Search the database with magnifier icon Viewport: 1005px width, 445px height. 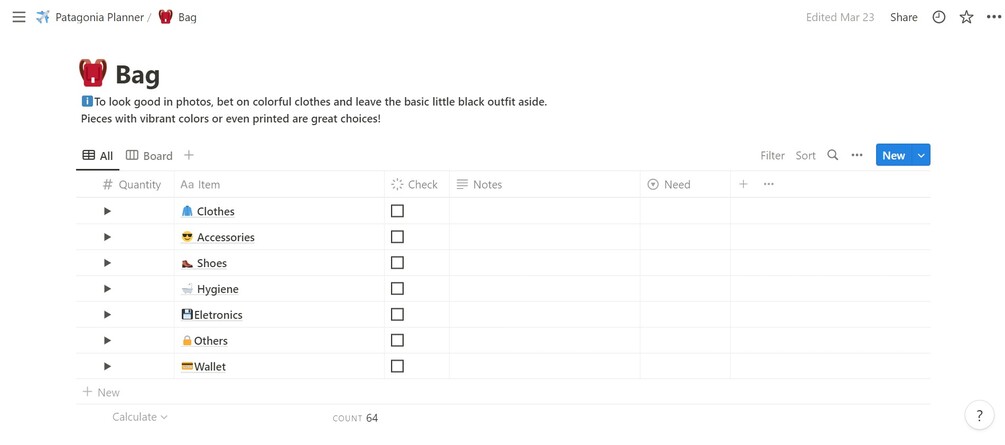tap(832, 155)
